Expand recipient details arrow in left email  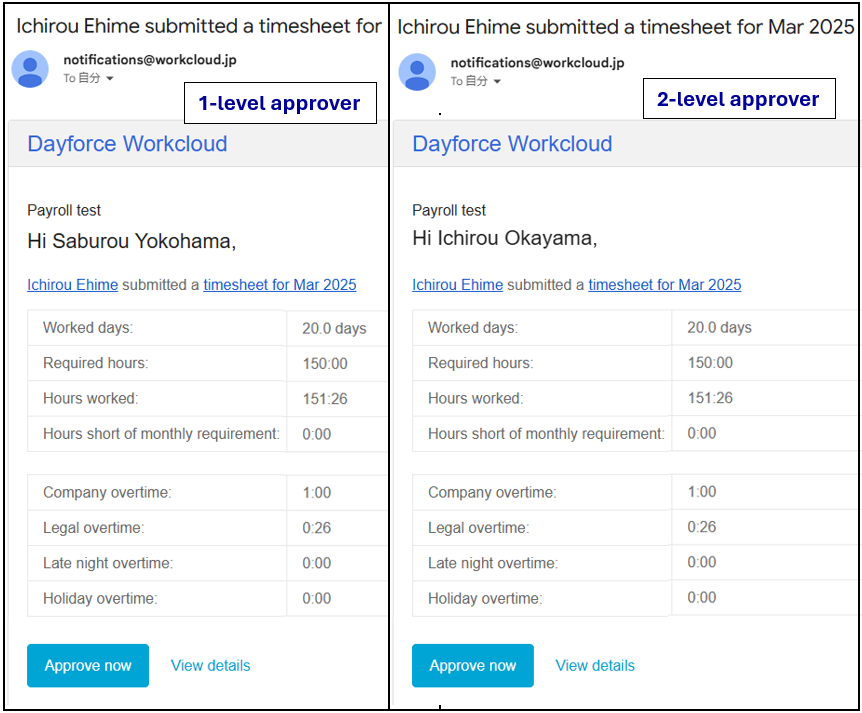(x=110, y=79)
